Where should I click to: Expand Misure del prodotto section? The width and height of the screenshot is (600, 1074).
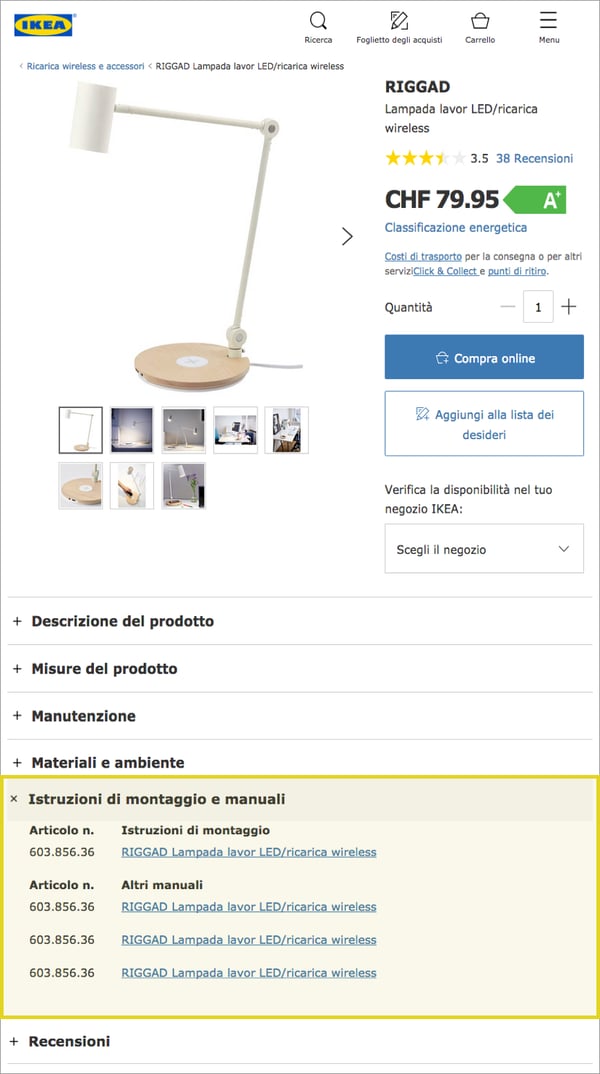point(299,669)
